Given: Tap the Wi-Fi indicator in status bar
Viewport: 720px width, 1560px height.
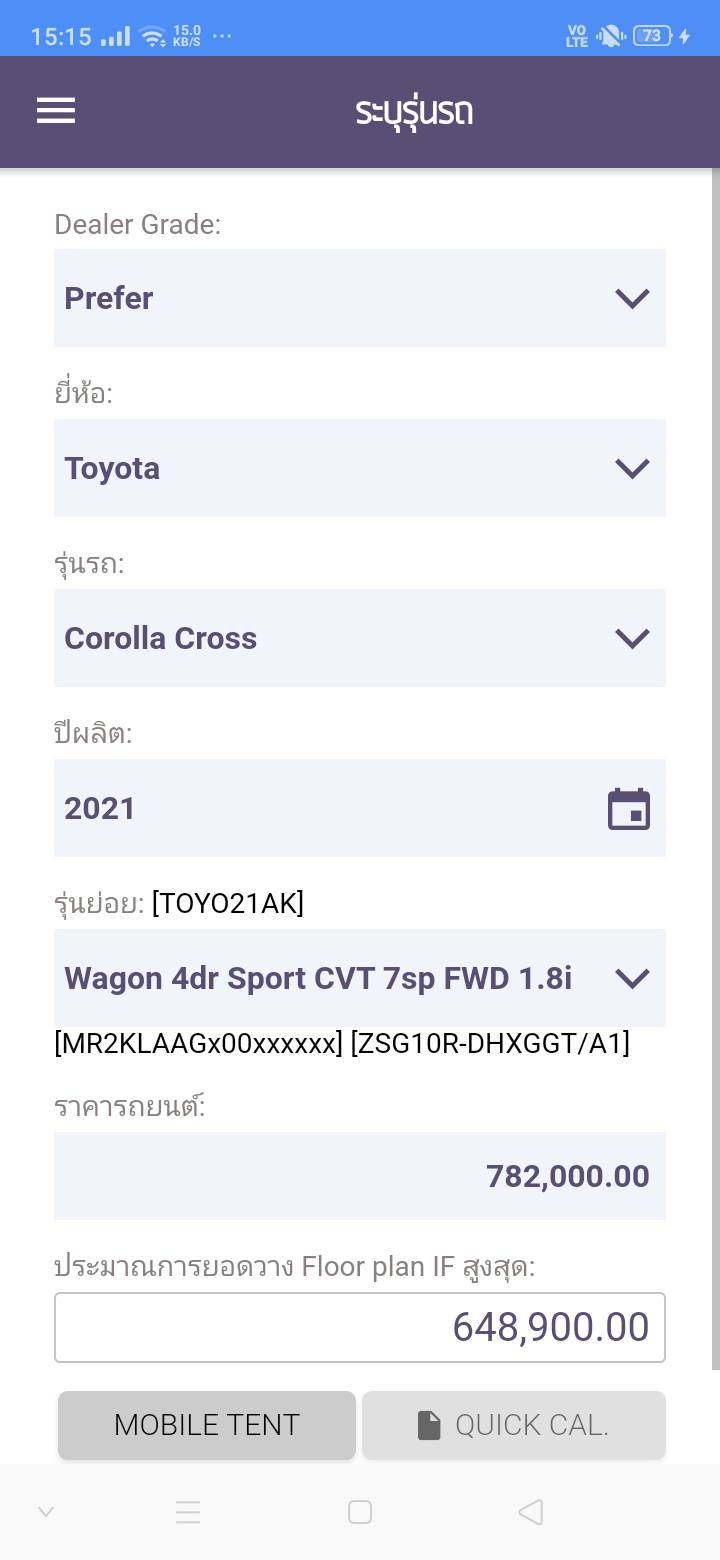Looking at the screenshot, I should [x=153, y=37].
